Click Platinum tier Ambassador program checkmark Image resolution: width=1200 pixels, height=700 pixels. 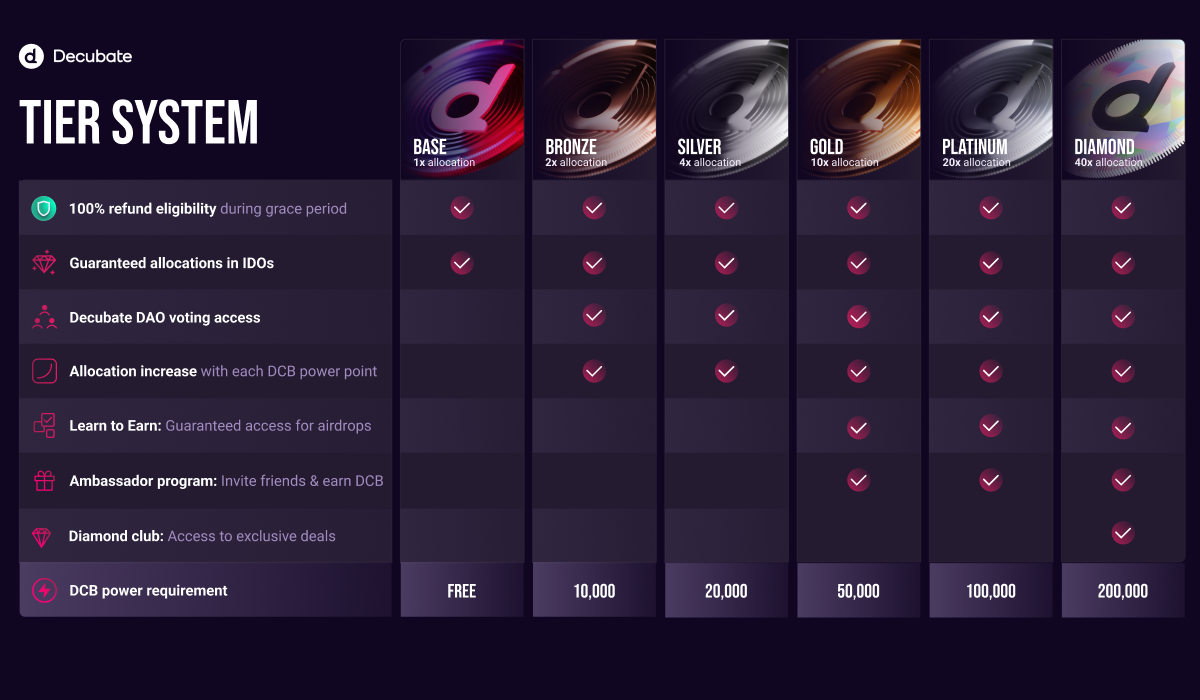tap(990, 480)
